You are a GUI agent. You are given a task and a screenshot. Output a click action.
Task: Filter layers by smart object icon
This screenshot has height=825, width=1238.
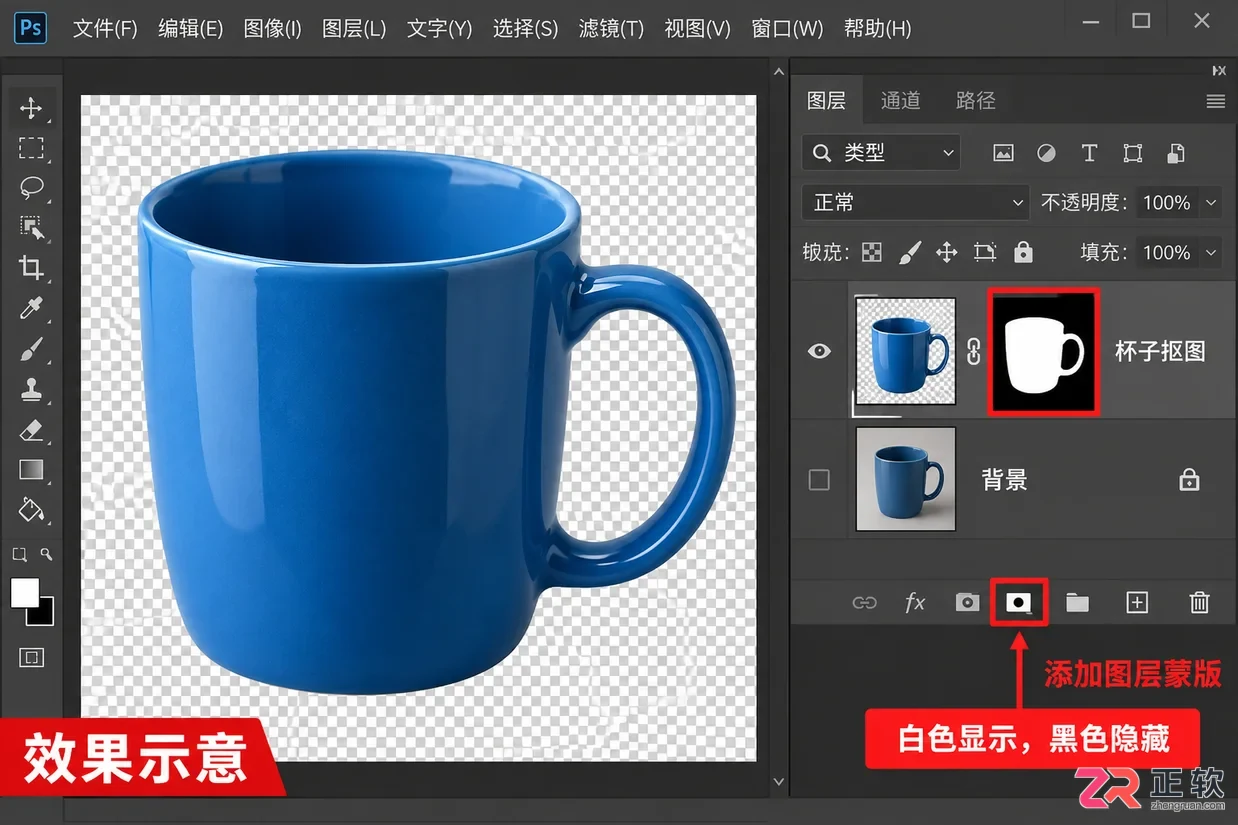1176,153
